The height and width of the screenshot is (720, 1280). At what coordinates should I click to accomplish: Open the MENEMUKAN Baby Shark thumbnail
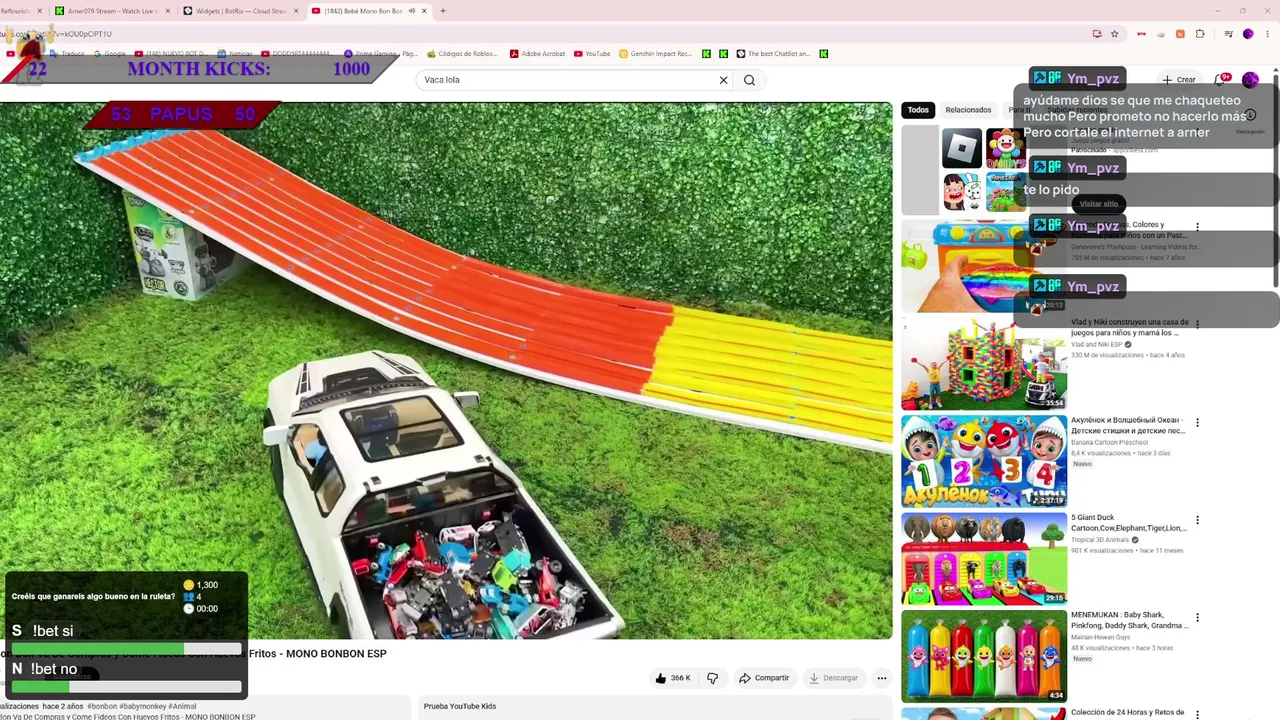click(x=984, y=656)
